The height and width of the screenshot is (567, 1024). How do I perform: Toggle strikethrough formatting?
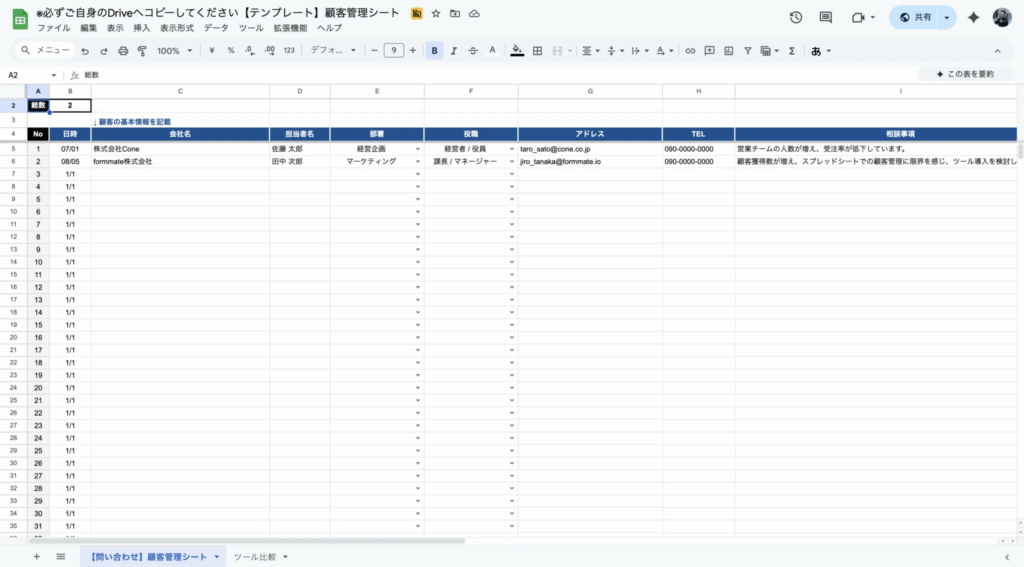click(472, 50)
